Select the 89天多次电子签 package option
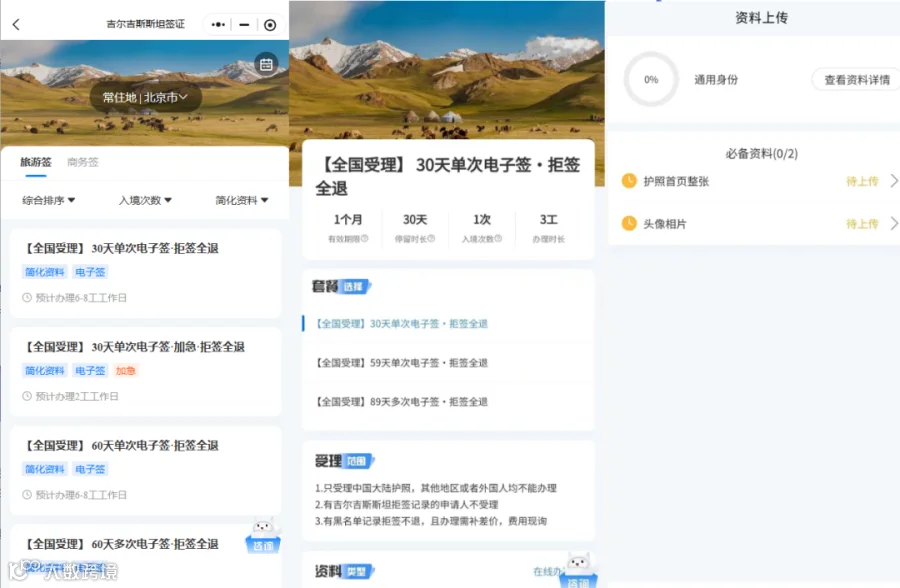Image resolution: width=900 pixels, height=588 pixels. (x=402, y=402)
